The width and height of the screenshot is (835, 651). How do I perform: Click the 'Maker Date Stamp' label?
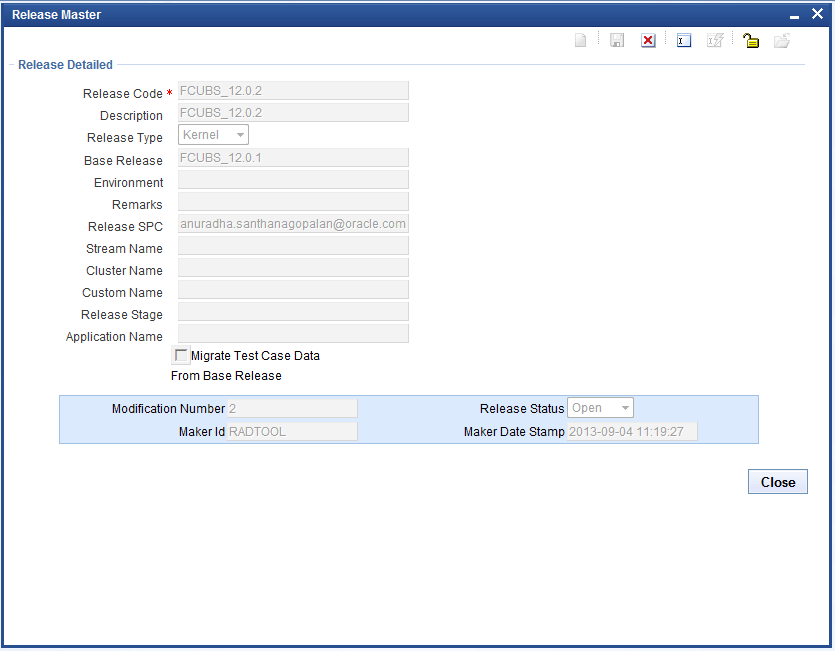(514, 432)
